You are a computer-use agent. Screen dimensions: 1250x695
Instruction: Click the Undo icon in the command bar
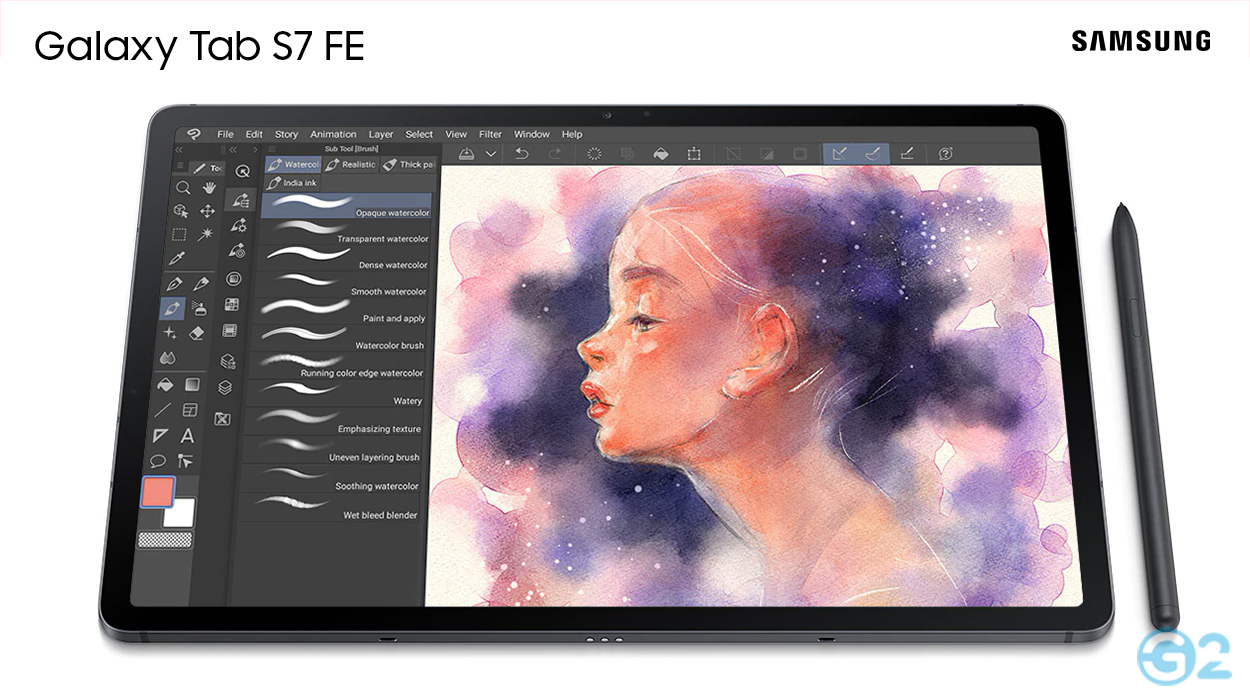pyautogui.click(x=522, y=153)
